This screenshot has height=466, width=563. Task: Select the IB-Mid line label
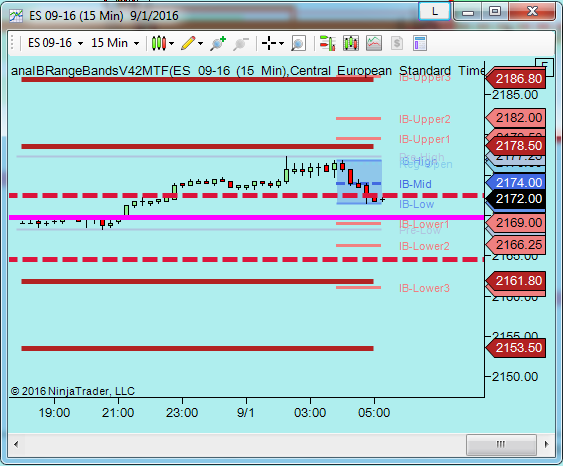click(x=415, y=184)
